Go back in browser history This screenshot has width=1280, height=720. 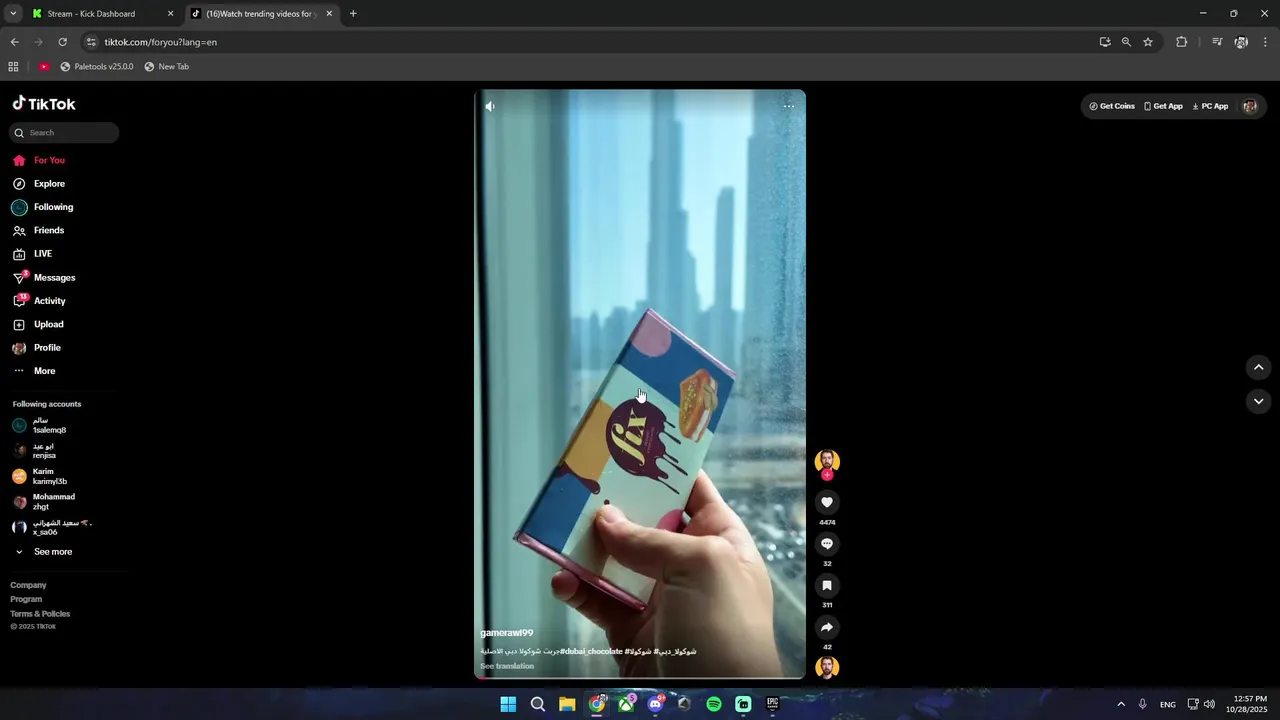pyautogui.click(x=14, y=42)
